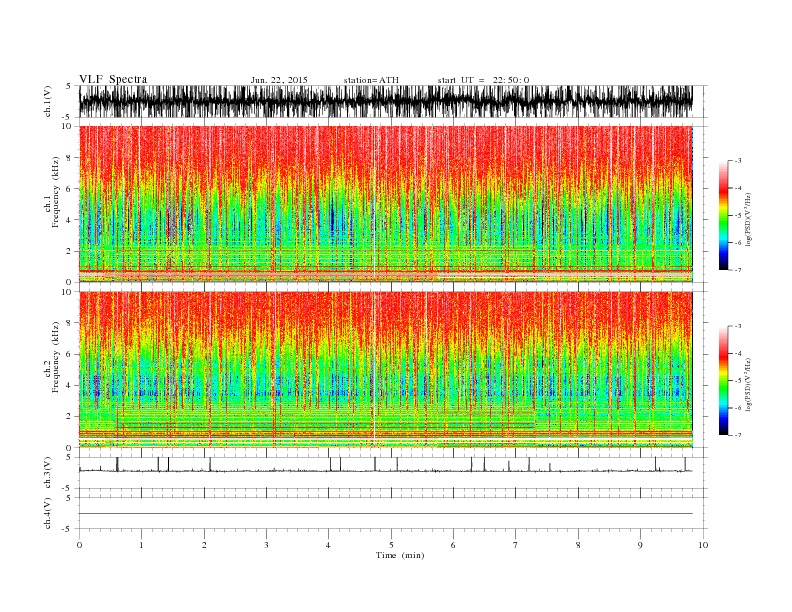Click the "station=ATH" header label
The image size is (792, 612).
(x=371, y=80)
